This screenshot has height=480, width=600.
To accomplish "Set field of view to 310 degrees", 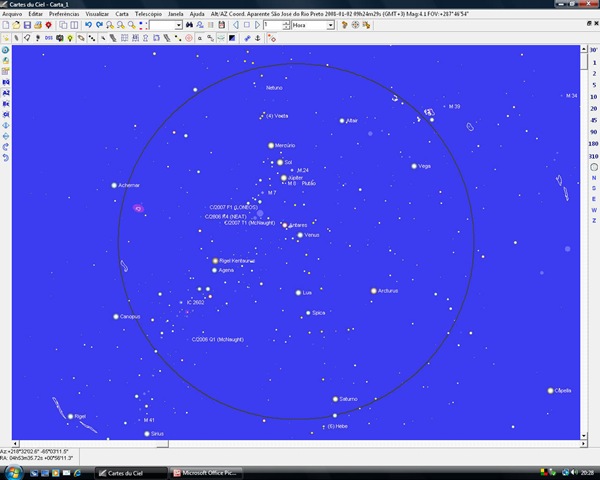I will point(593,156).
